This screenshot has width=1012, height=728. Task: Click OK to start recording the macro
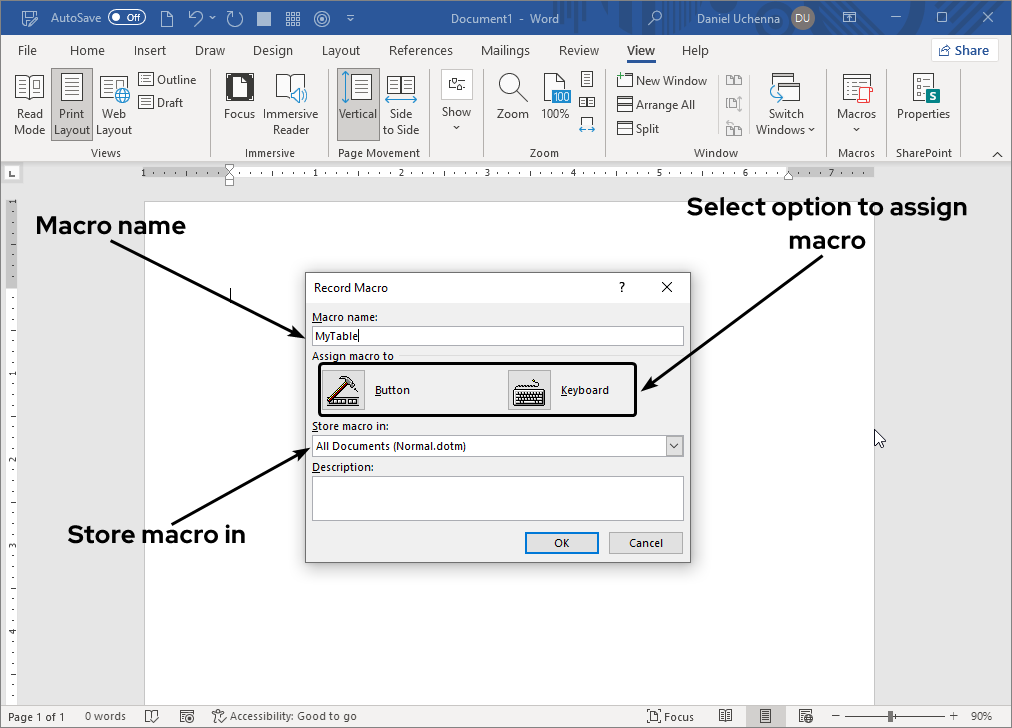click(x=561, y=542)
